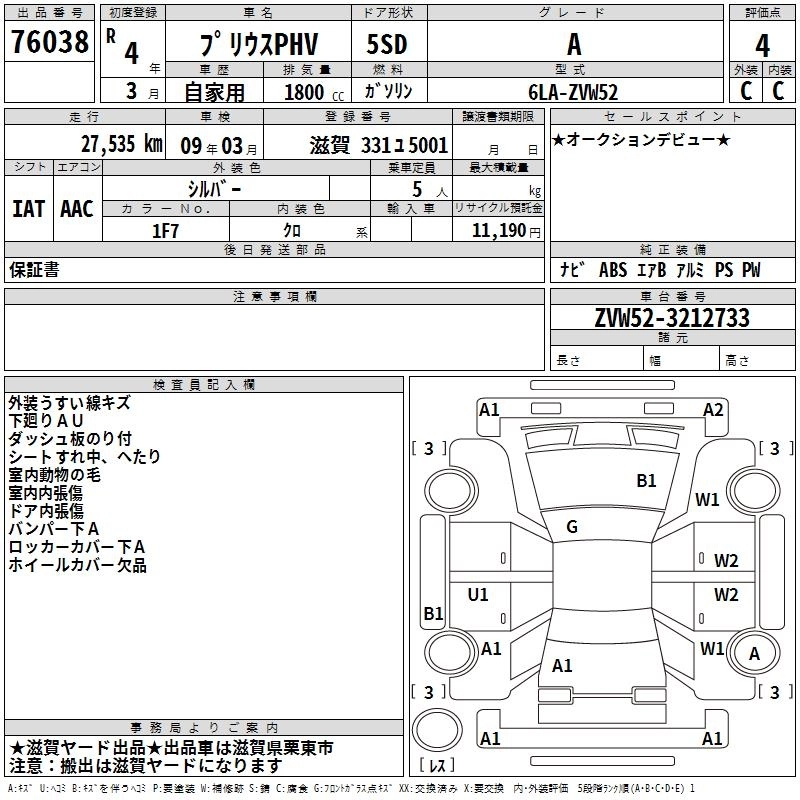Click the B1 mark on the hood
This screenshot has width=800, height=800.
coord(646,481)
